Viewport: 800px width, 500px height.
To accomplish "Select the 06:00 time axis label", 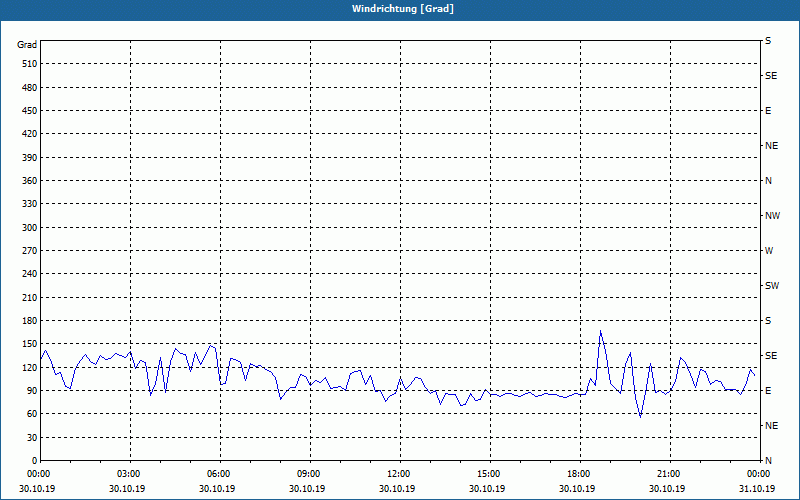I will 220,474.
